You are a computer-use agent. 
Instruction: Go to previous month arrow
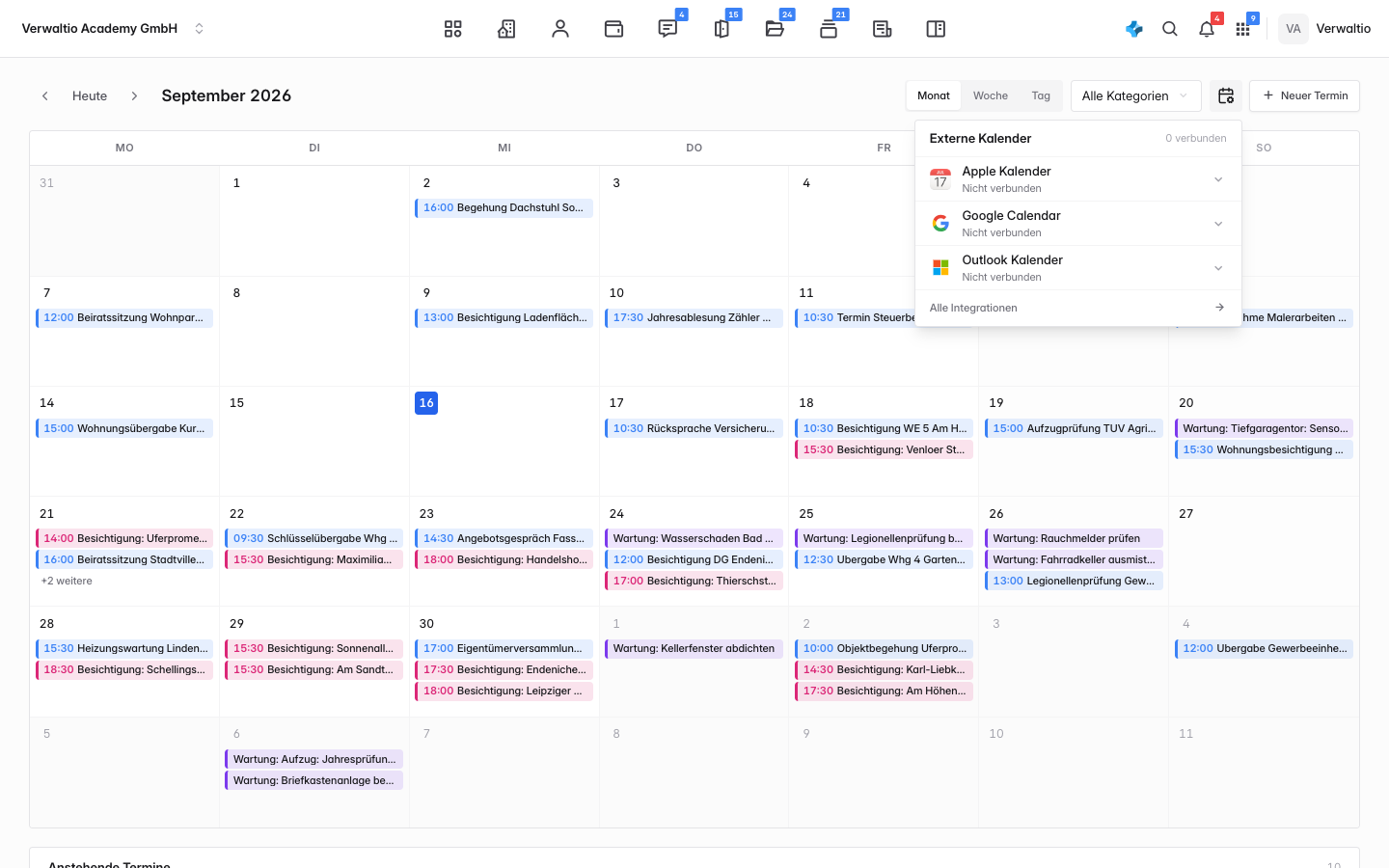click(45, 95)
